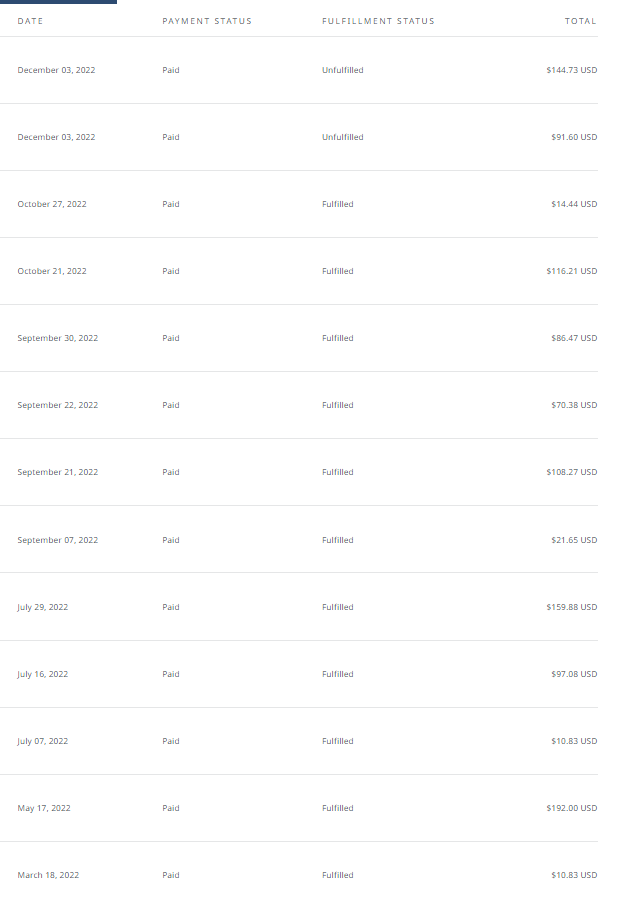Click the September 21, 2022 date

click(58, 473)
